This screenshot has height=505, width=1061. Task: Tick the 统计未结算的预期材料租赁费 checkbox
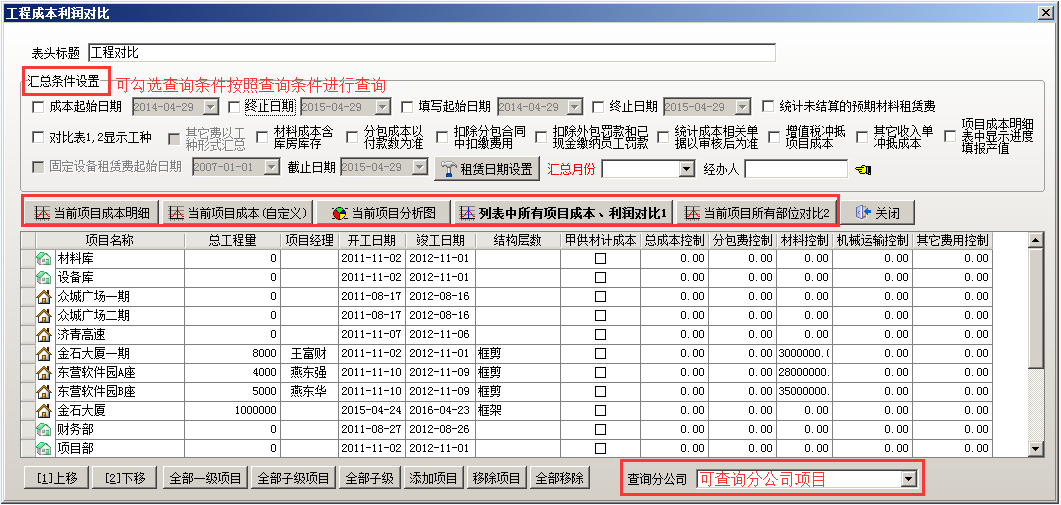(x=768, y=107)
